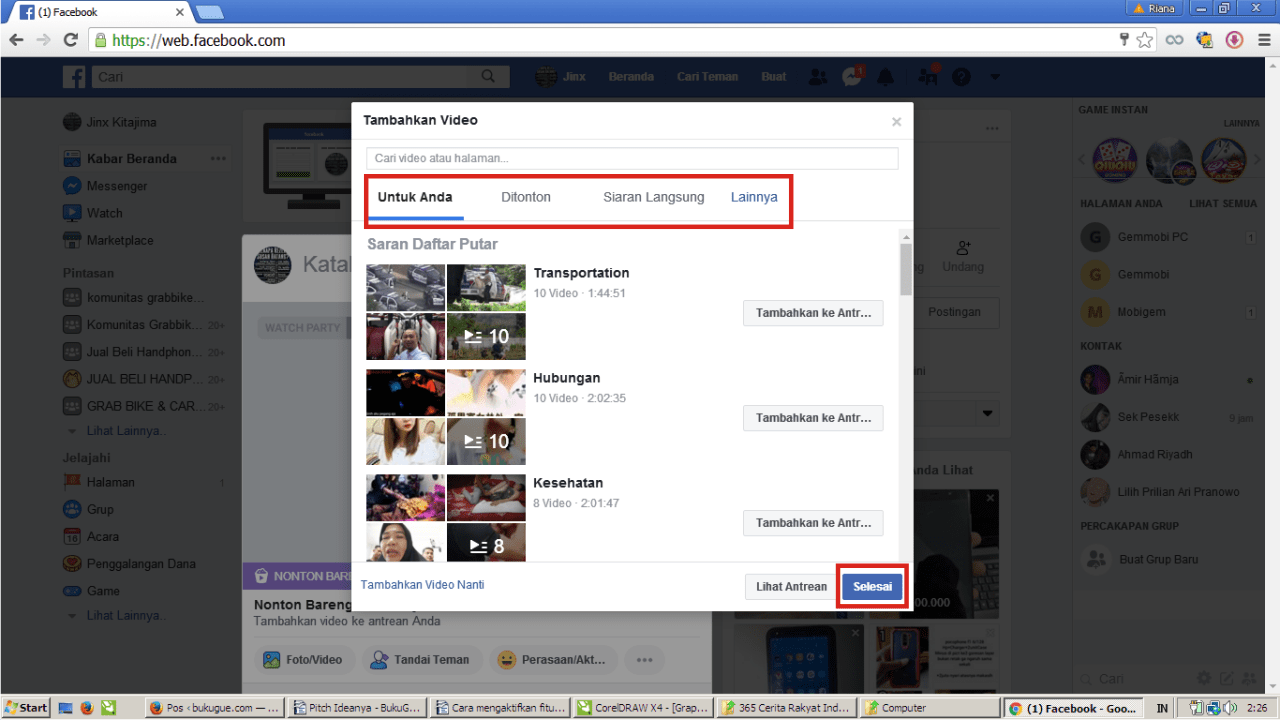The width and height of the screenshot is (1280, 720).
Task: Open Grup in Jelajahi section
Action: 88,509
